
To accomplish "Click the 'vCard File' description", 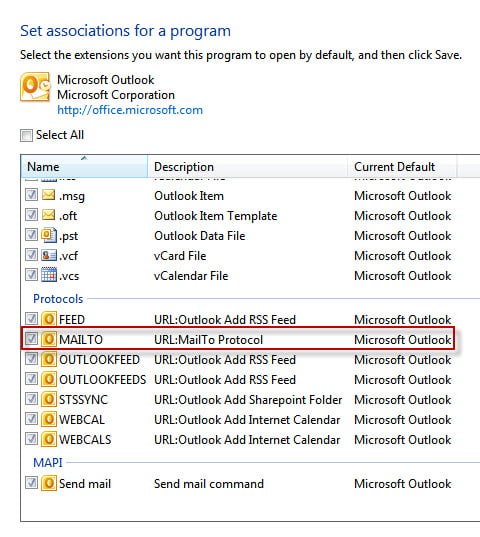I will point(180,256).
